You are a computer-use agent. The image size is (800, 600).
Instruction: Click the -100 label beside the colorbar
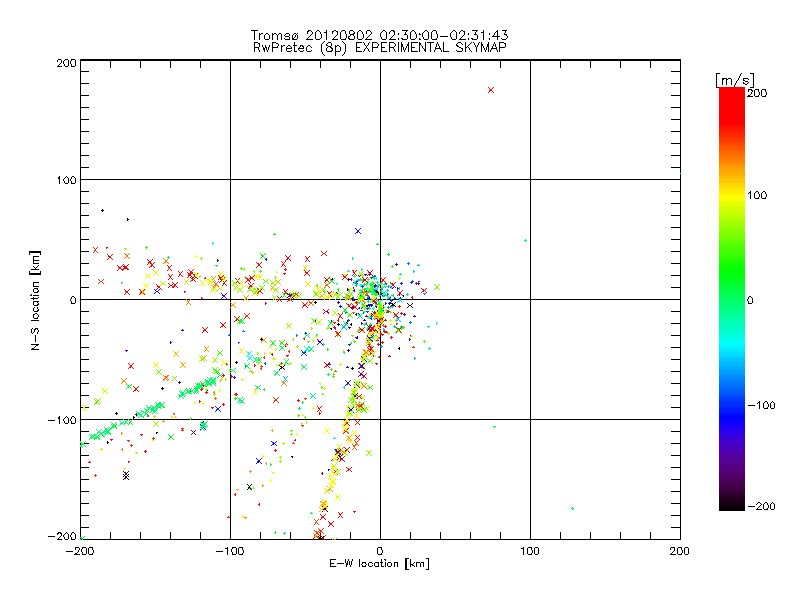tap(761, 405)
